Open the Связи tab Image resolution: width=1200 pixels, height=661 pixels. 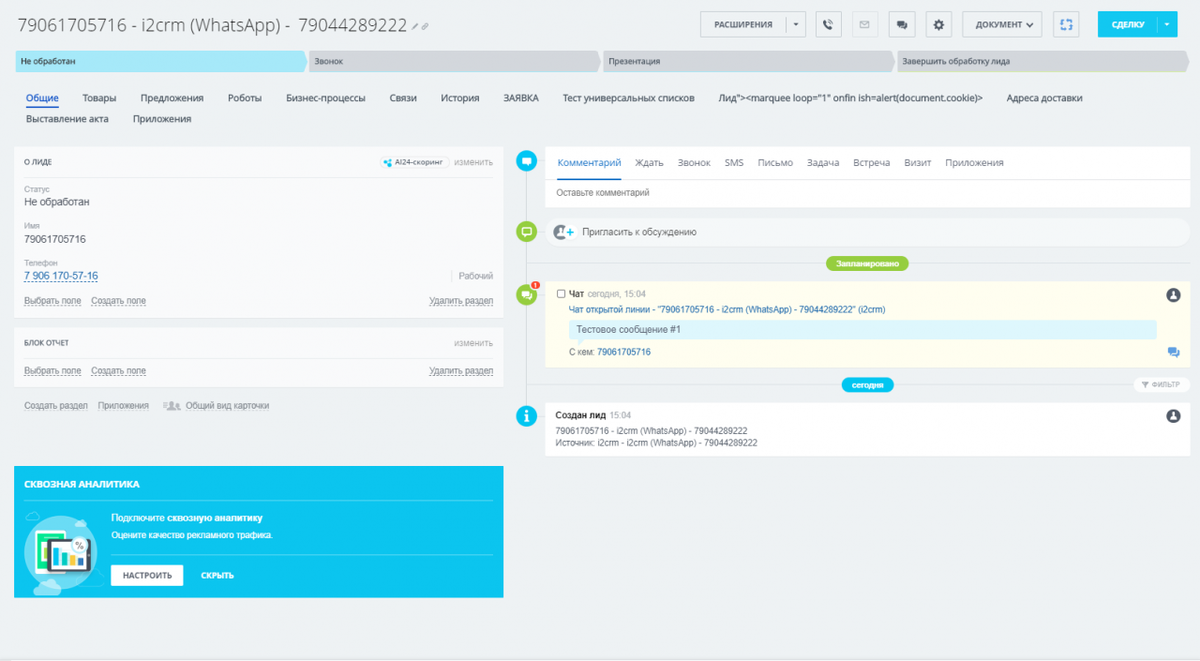point(403,98)
